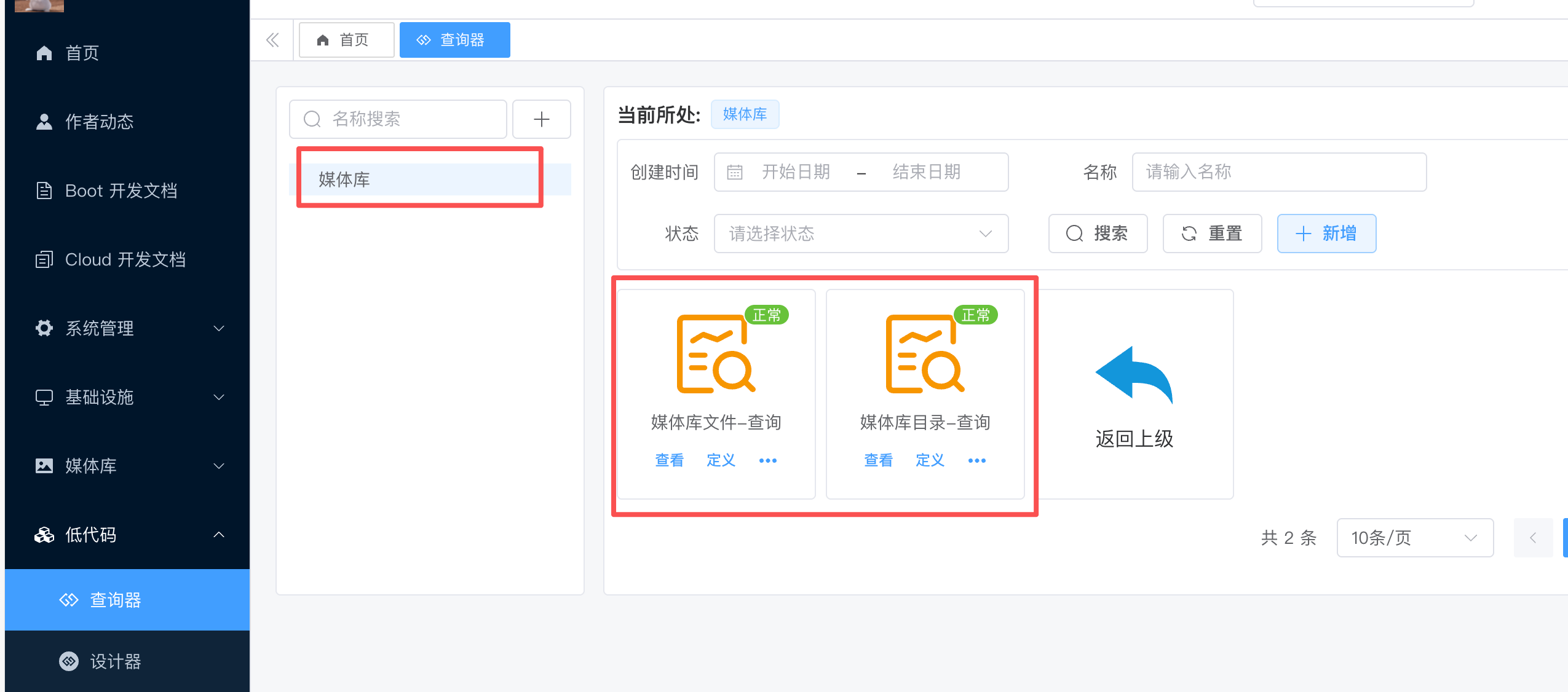
Task: Click the blue 返回上级 back arrow
Action: [1134, 375]
